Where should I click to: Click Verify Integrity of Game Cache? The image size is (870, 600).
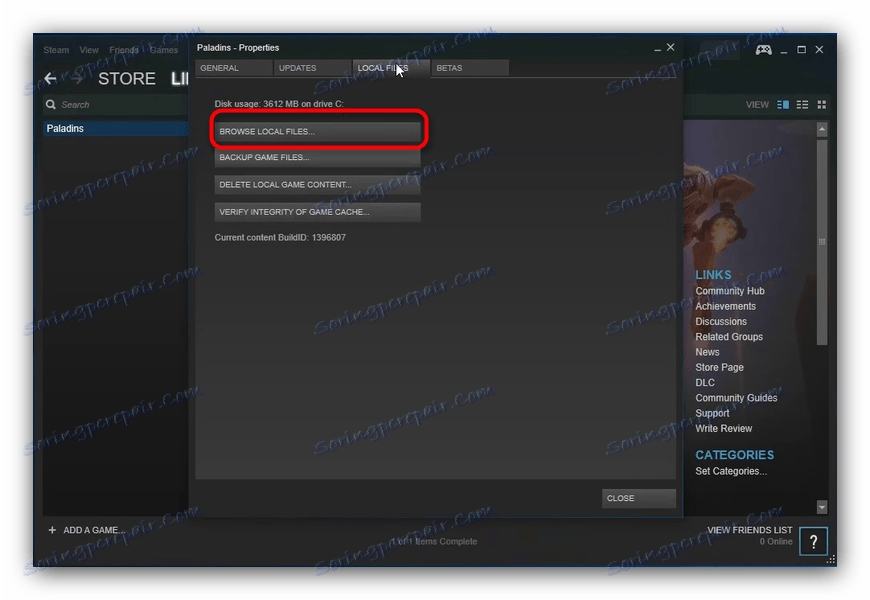pos(317,212)
